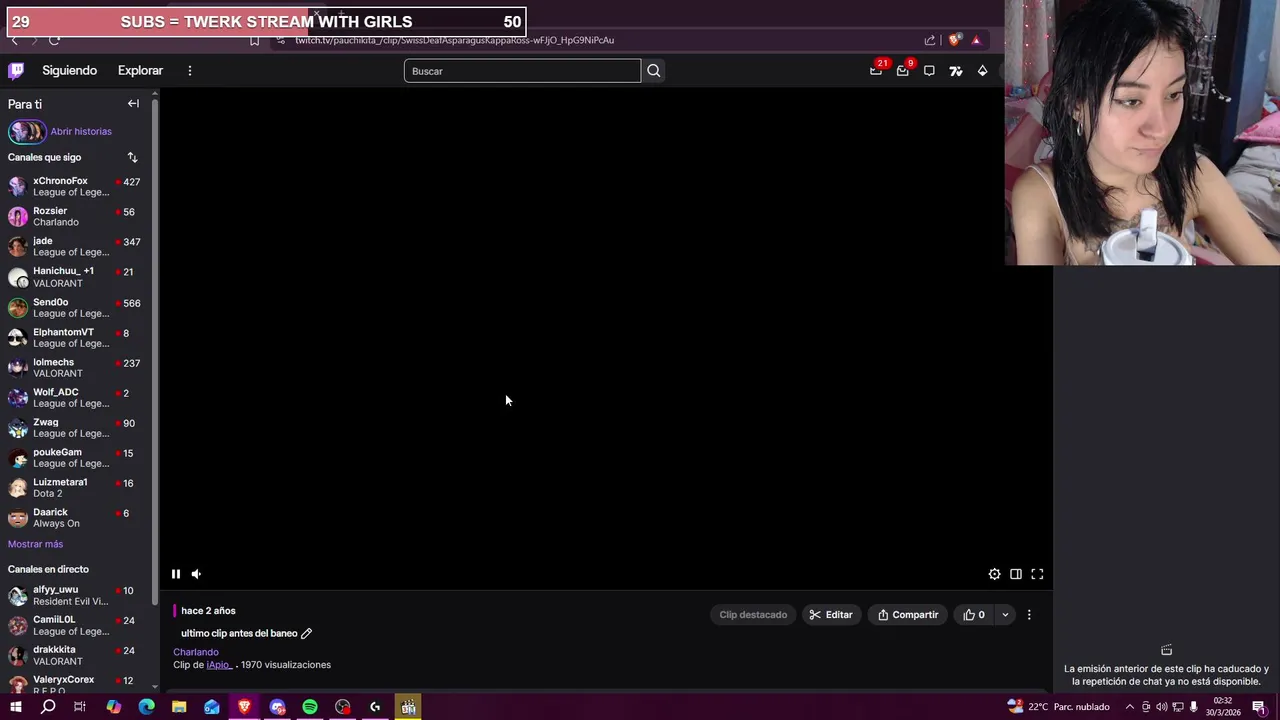The height and width of the screenshot is (720, 1280).
Task: Open ElphantomVT channel in sidebar
Action: point(76,337)
